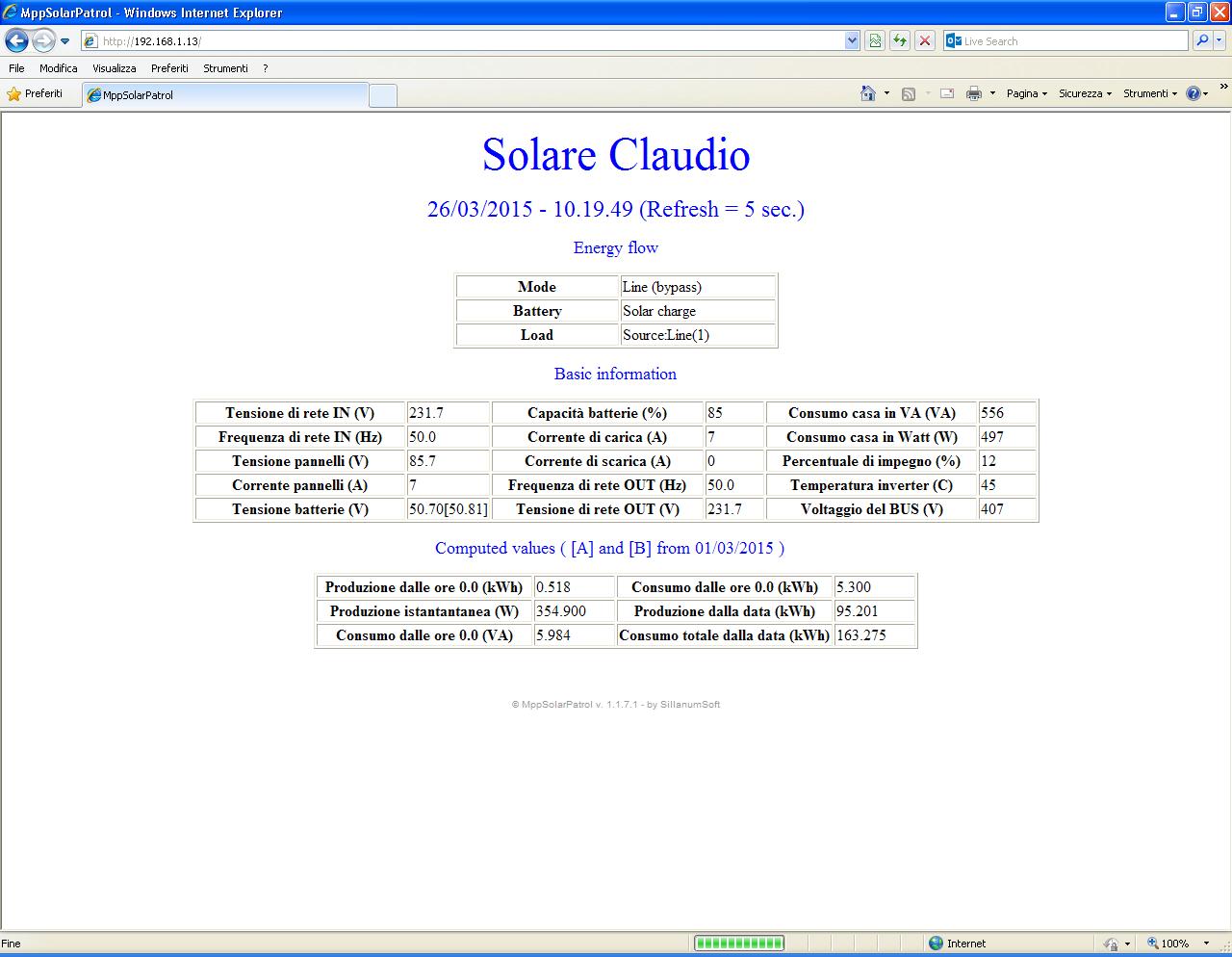Image resolution: width=1232 pixels, height=957 pixels.
Task: Expand the command bar overflow chevron
Action: [1224, 87]
